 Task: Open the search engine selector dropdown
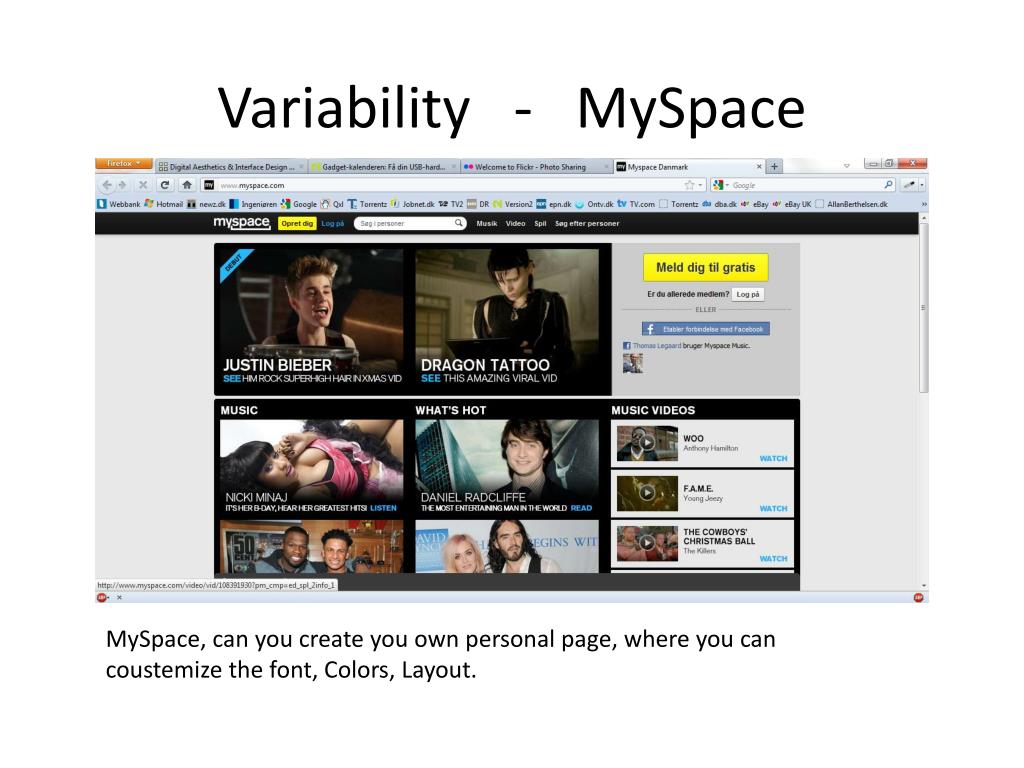click(x=721, y=185)
